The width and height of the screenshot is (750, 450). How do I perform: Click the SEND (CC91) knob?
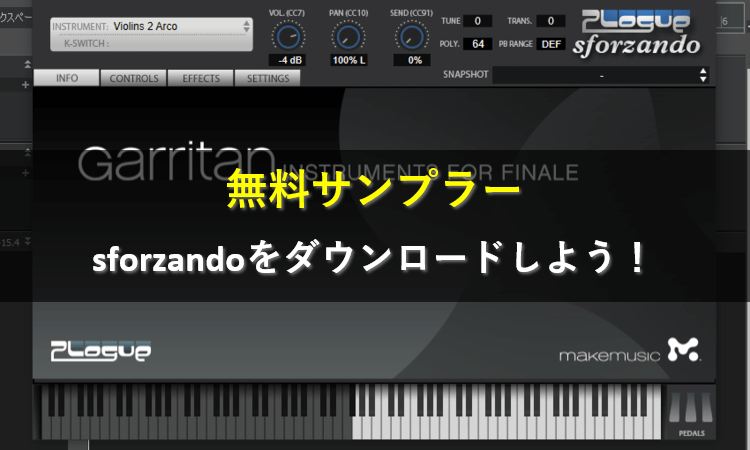411,37
